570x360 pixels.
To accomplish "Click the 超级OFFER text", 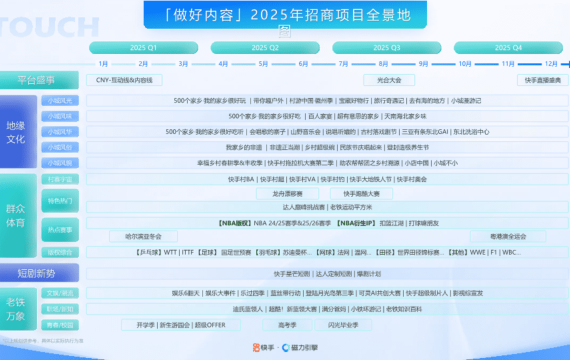I will click(x=210, y=325).
